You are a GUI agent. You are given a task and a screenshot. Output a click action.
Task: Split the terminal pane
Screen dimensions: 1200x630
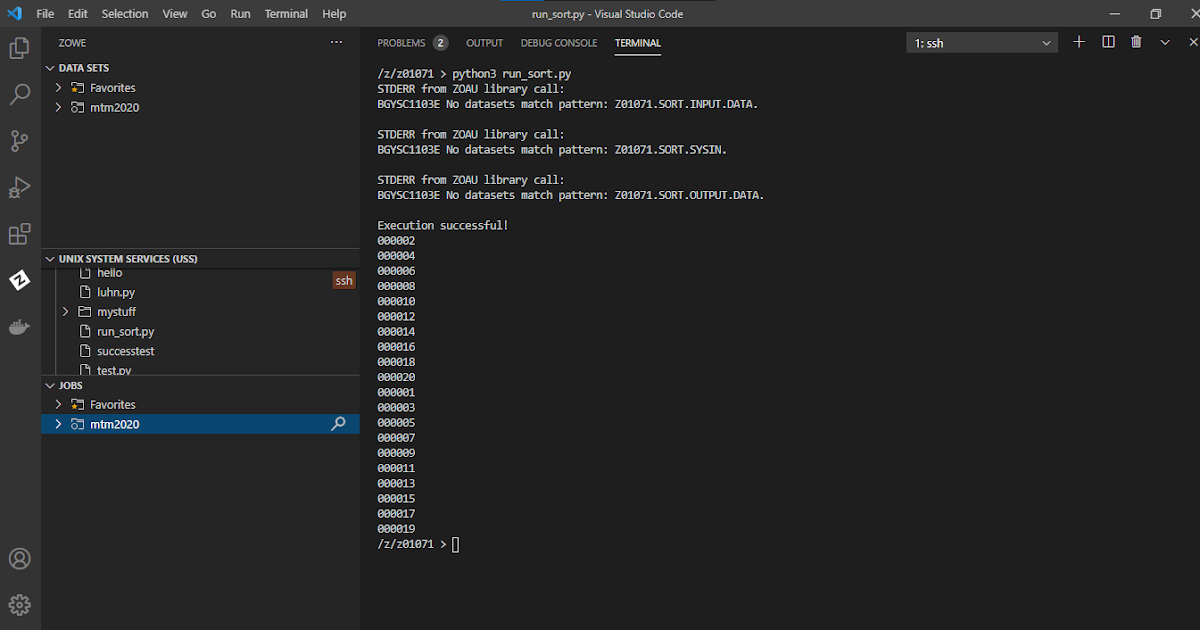[1110, 42]
